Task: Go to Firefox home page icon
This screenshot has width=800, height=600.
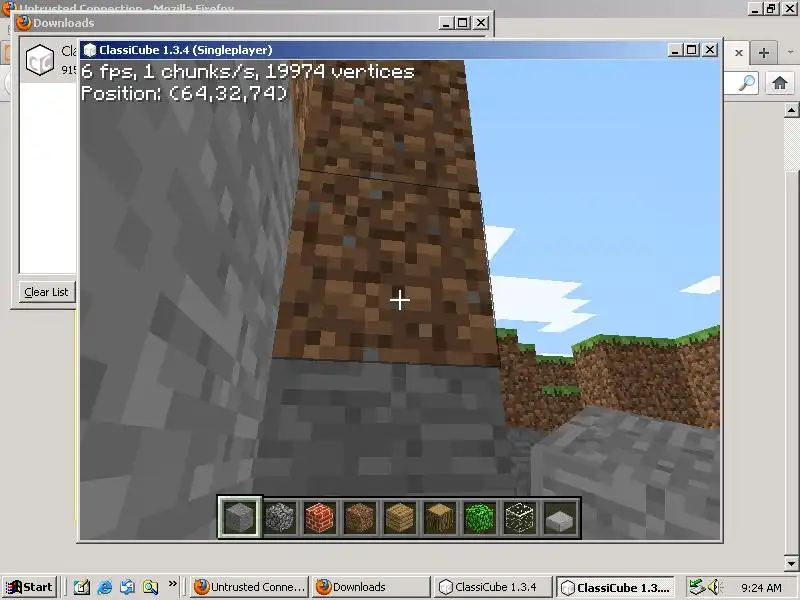Action: coord(779,83)
